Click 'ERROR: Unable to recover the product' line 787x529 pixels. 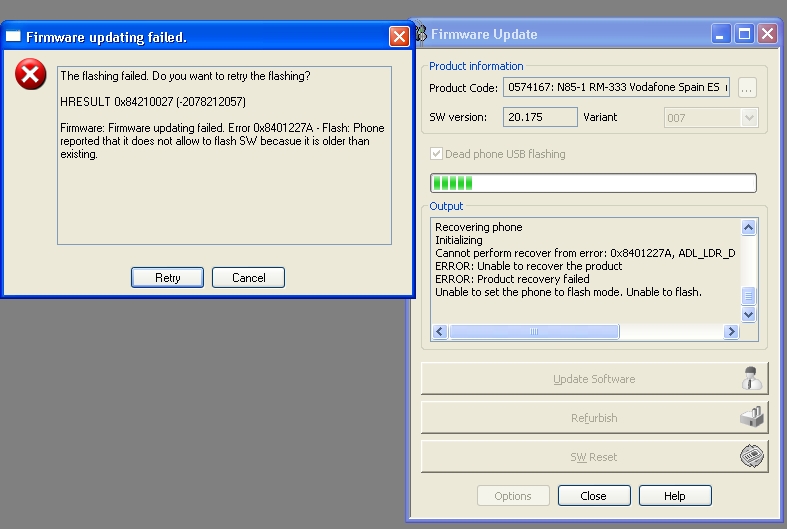point(528,266)
